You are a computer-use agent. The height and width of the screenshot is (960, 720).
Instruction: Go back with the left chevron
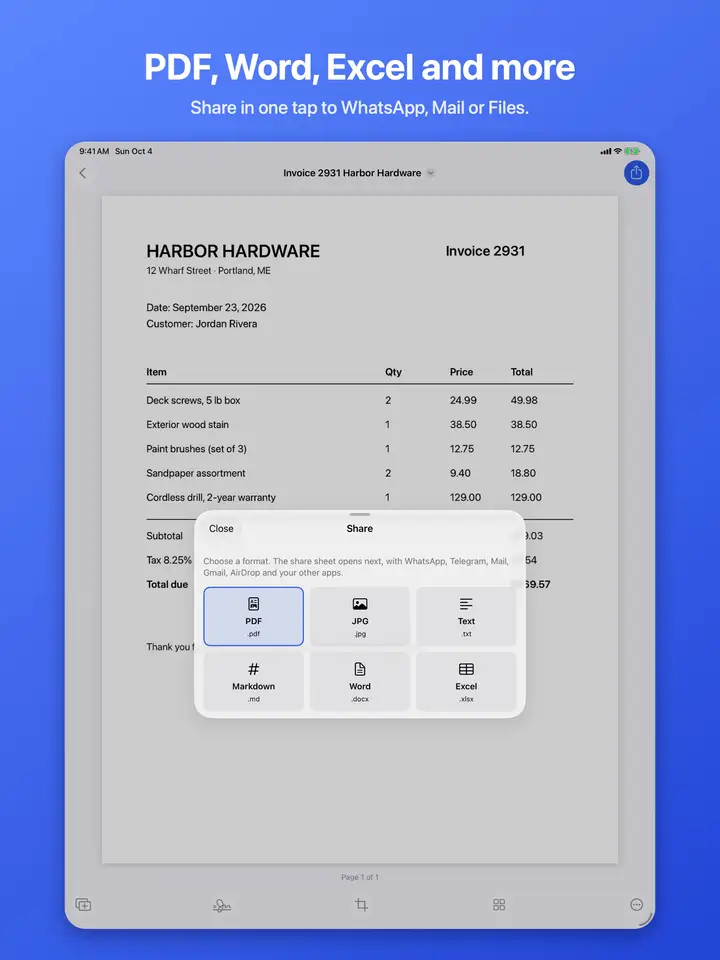point(83,173)
